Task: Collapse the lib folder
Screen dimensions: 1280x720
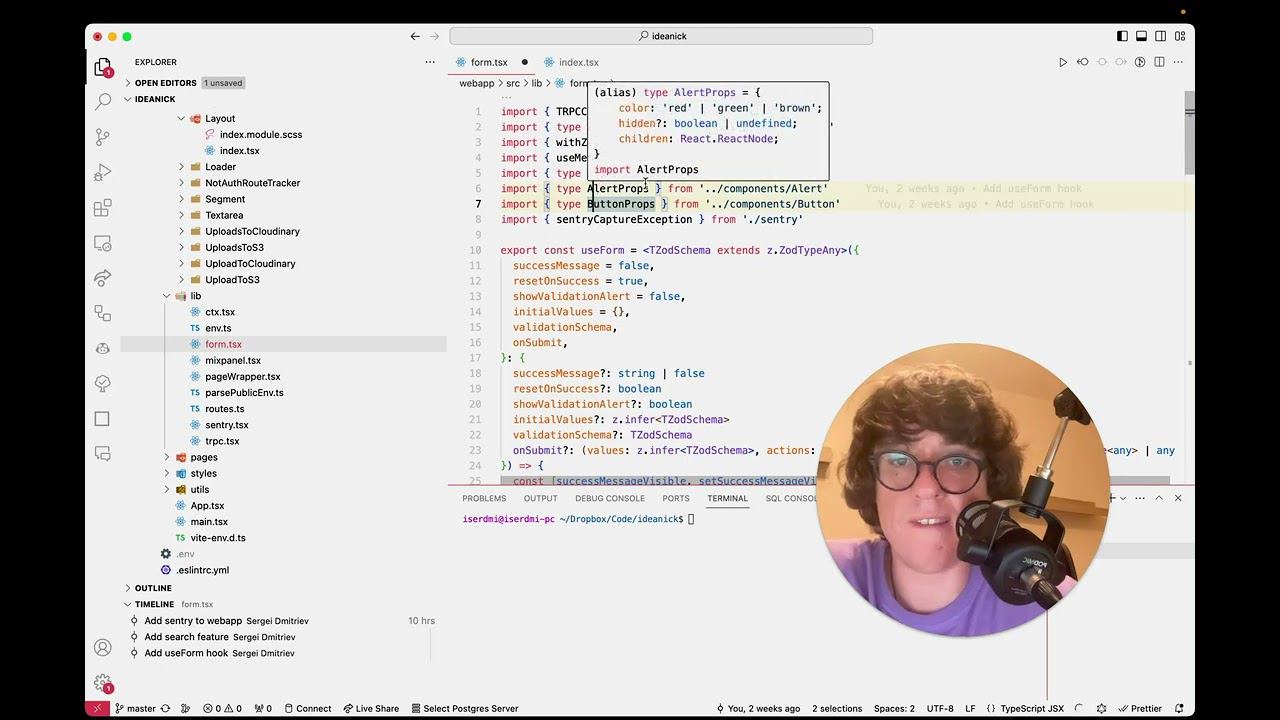Action: pyautogui.click(x=284, y=296)
